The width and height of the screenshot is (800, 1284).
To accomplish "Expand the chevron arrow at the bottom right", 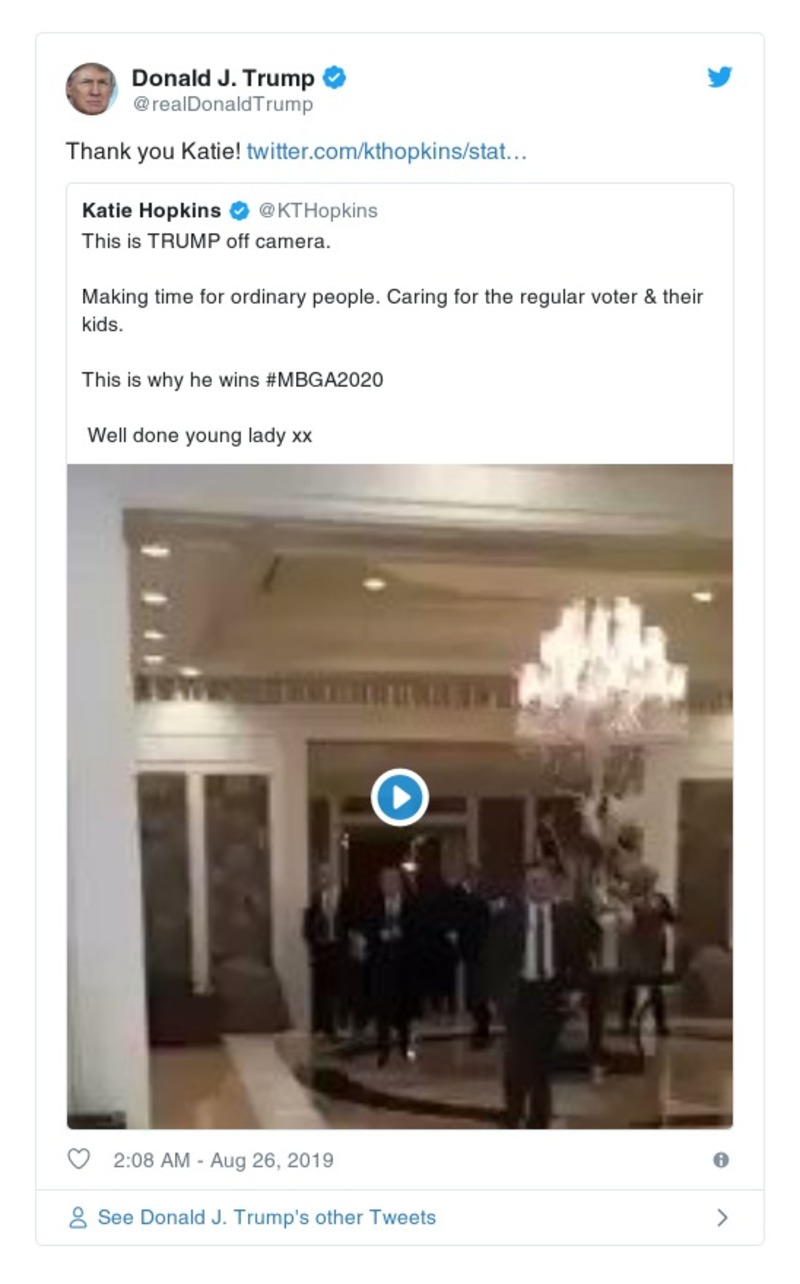I will (722, 1218).
